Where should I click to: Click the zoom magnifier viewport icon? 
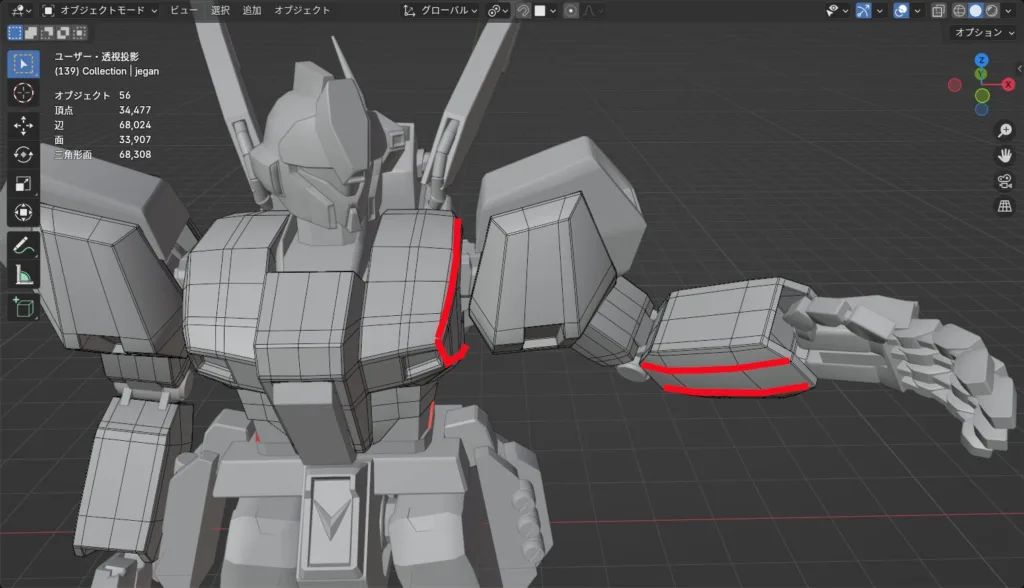tap(1005, 131)
